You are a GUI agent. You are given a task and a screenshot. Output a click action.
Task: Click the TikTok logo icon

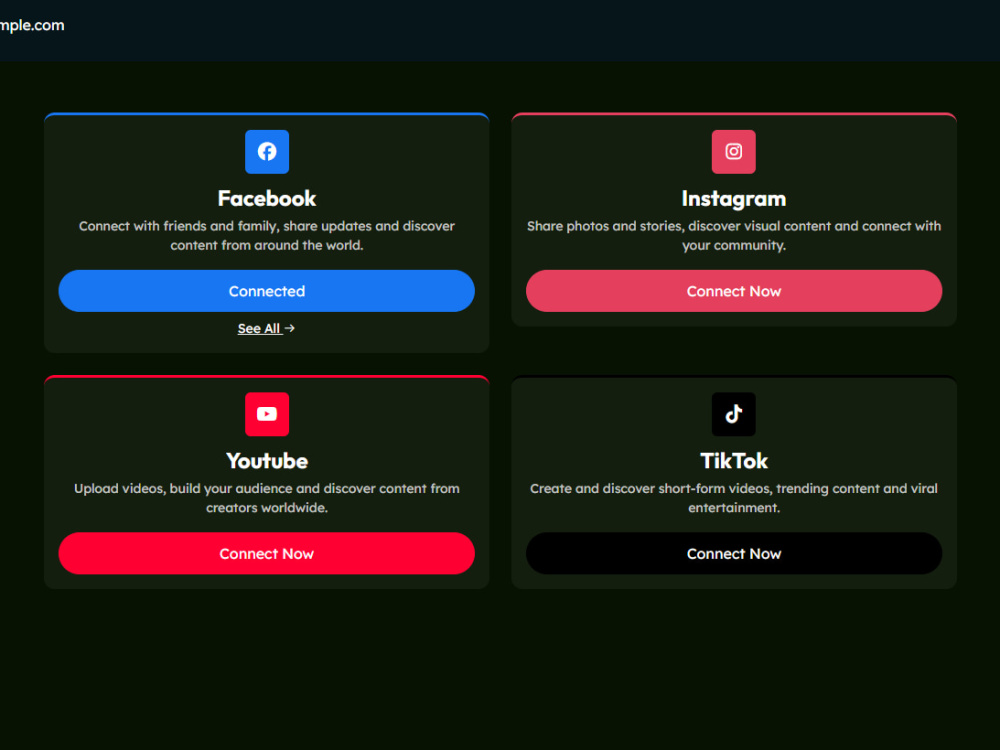tap(733, 414)
